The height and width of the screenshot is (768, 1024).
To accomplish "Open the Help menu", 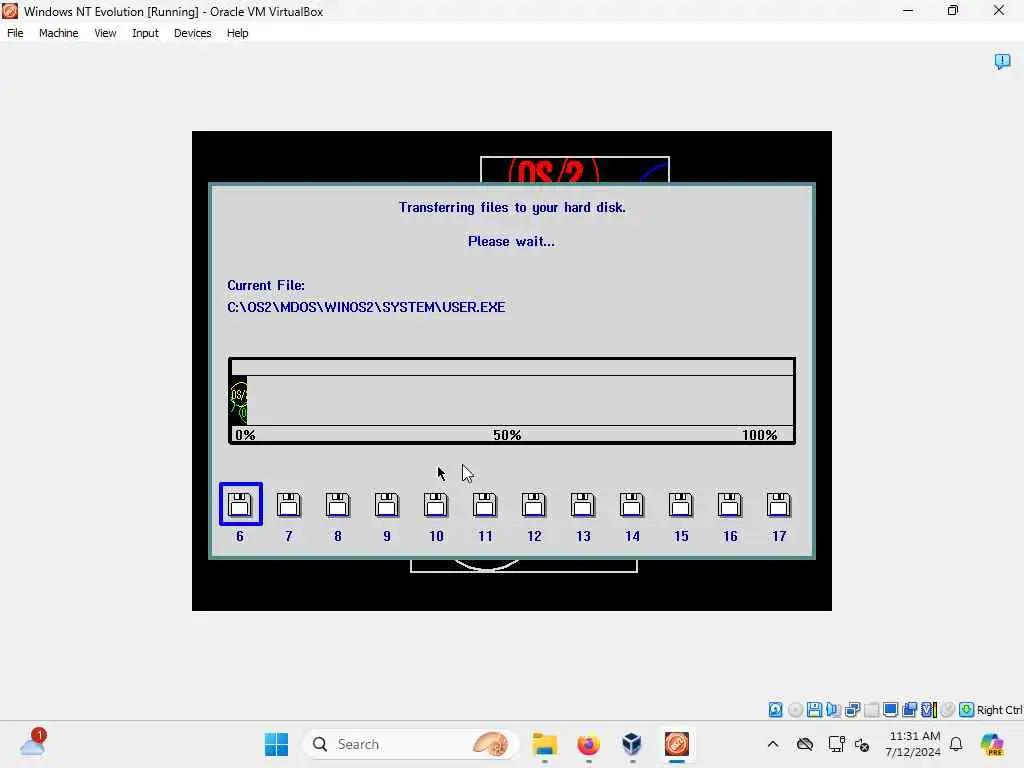I will 237,33.
